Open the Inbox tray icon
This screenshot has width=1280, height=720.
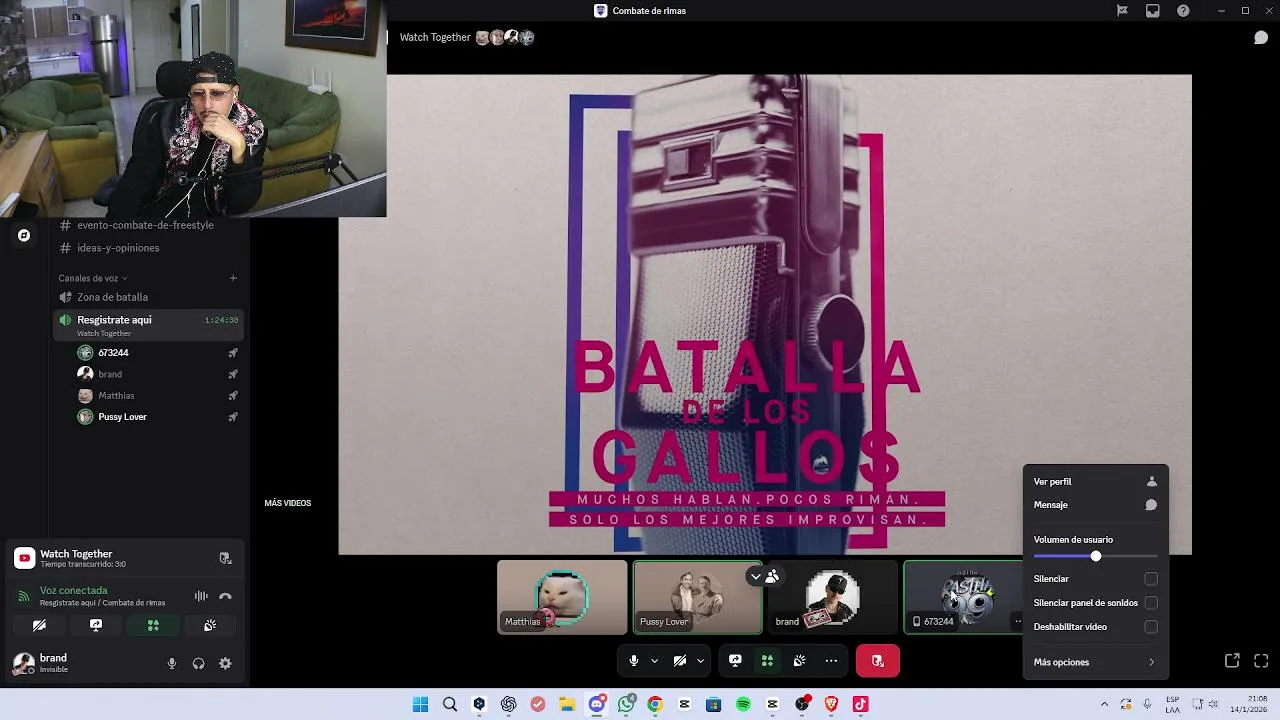click(1153, 11)
